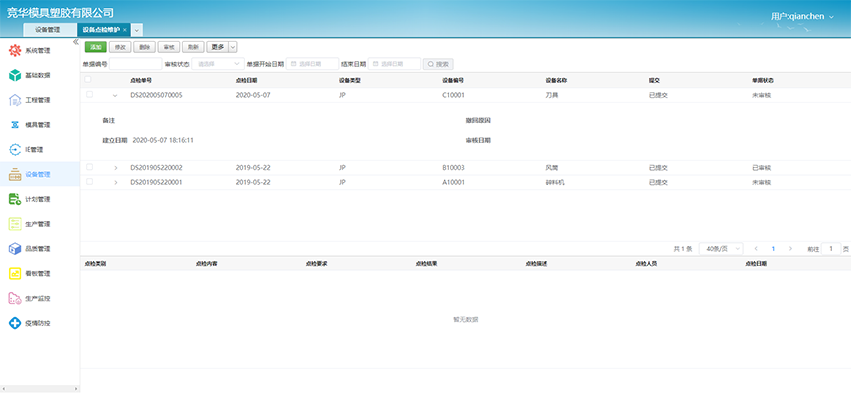Focus the 前往 page number input
Screen dimensions: 851x393
(831, 249)
